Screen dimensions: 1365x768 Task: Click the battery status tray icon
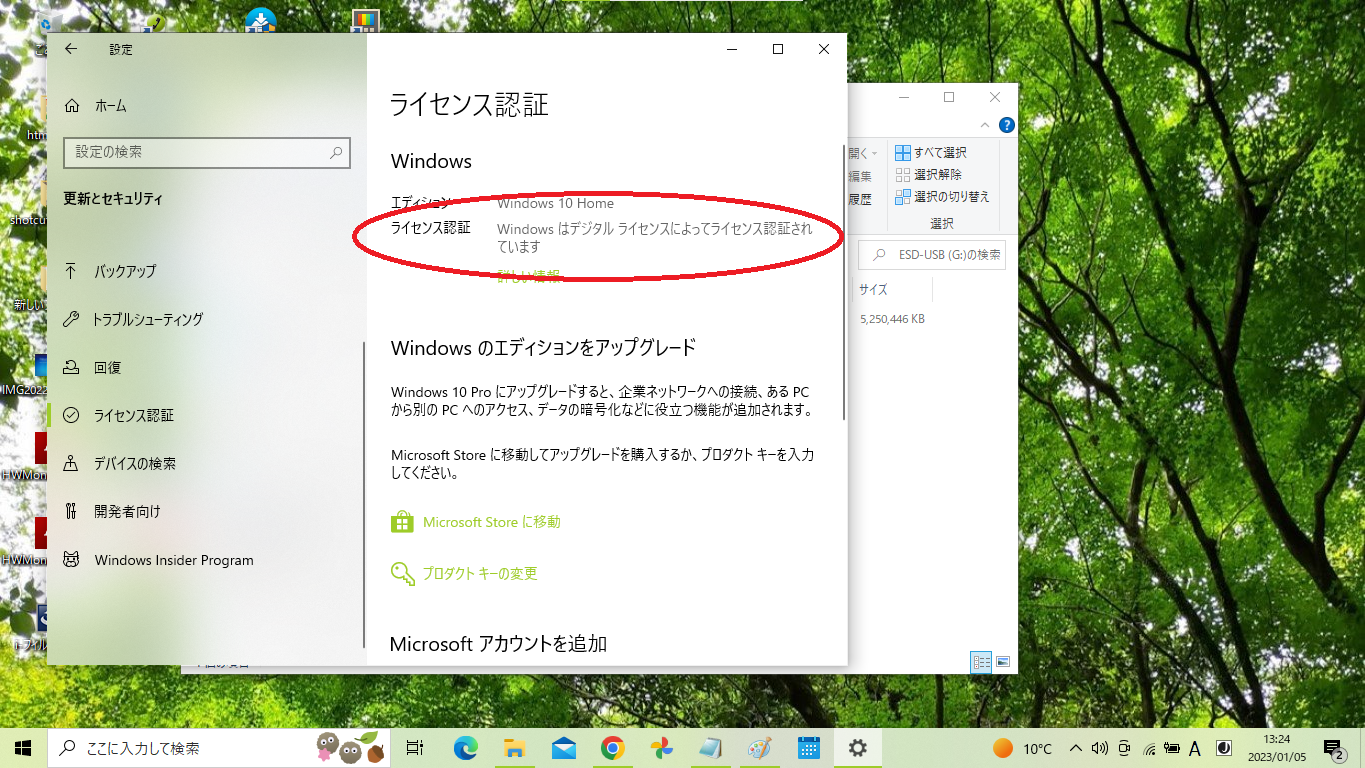point(1170,748)
